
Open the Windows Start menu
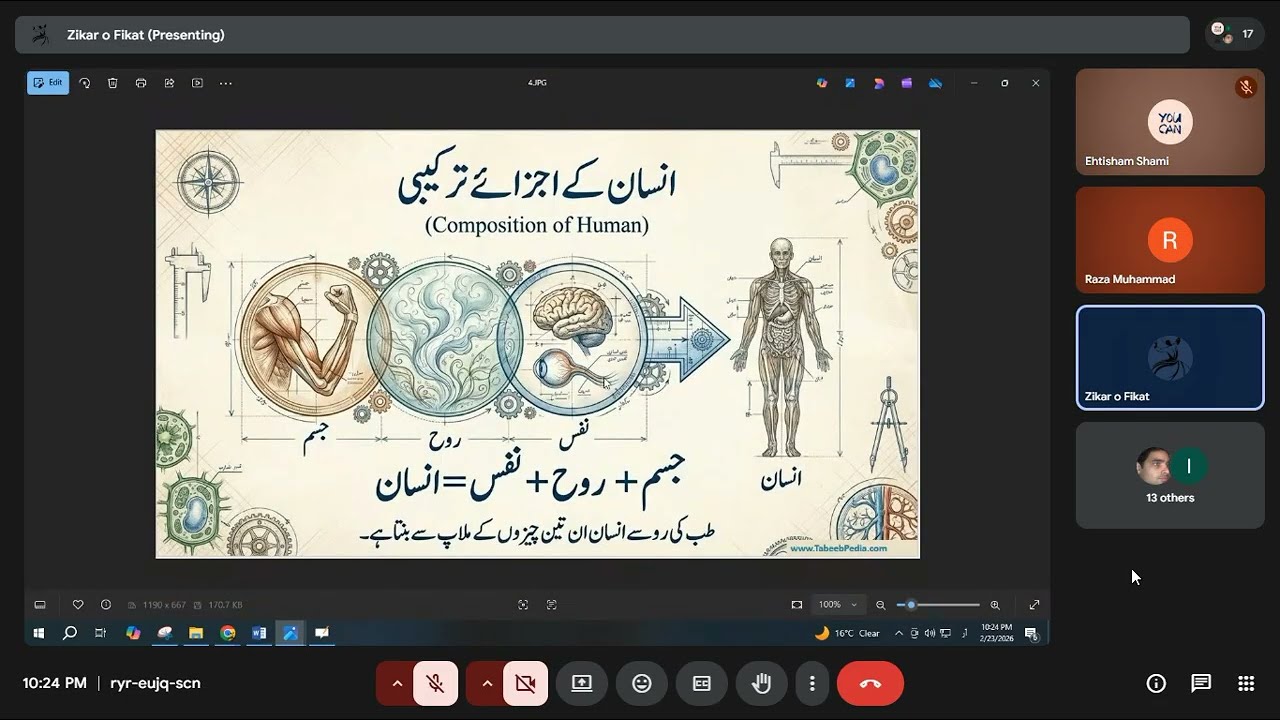click(x=39, y=633)
